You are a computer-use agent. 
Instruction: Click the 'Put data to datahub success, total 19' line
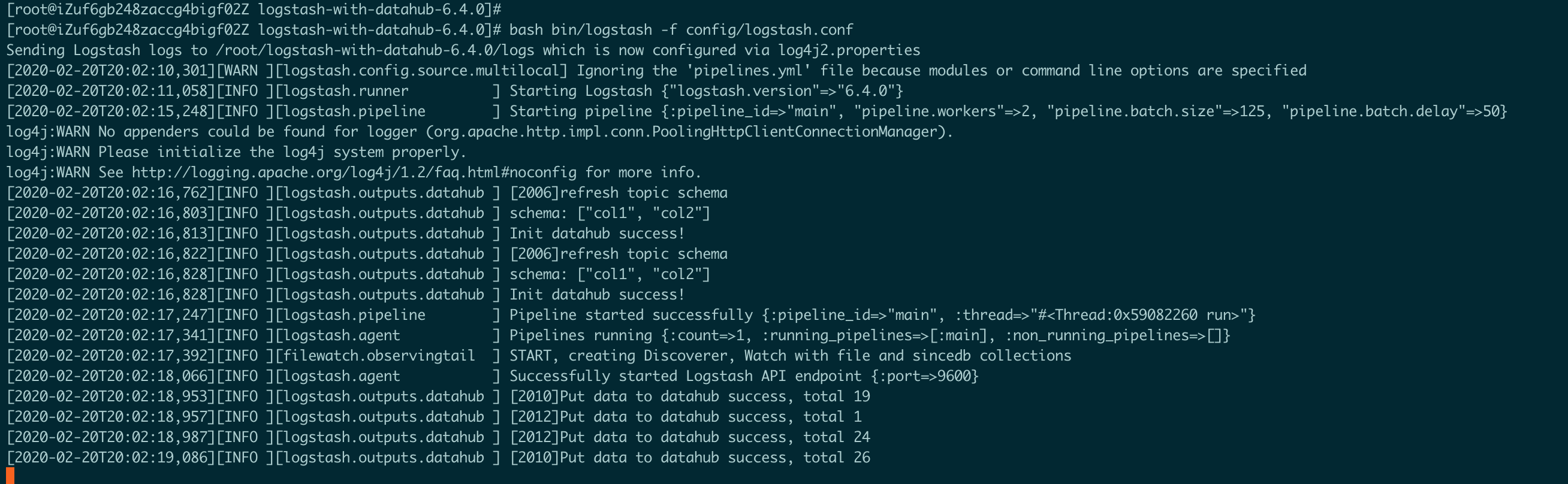(x=690, y=397)
